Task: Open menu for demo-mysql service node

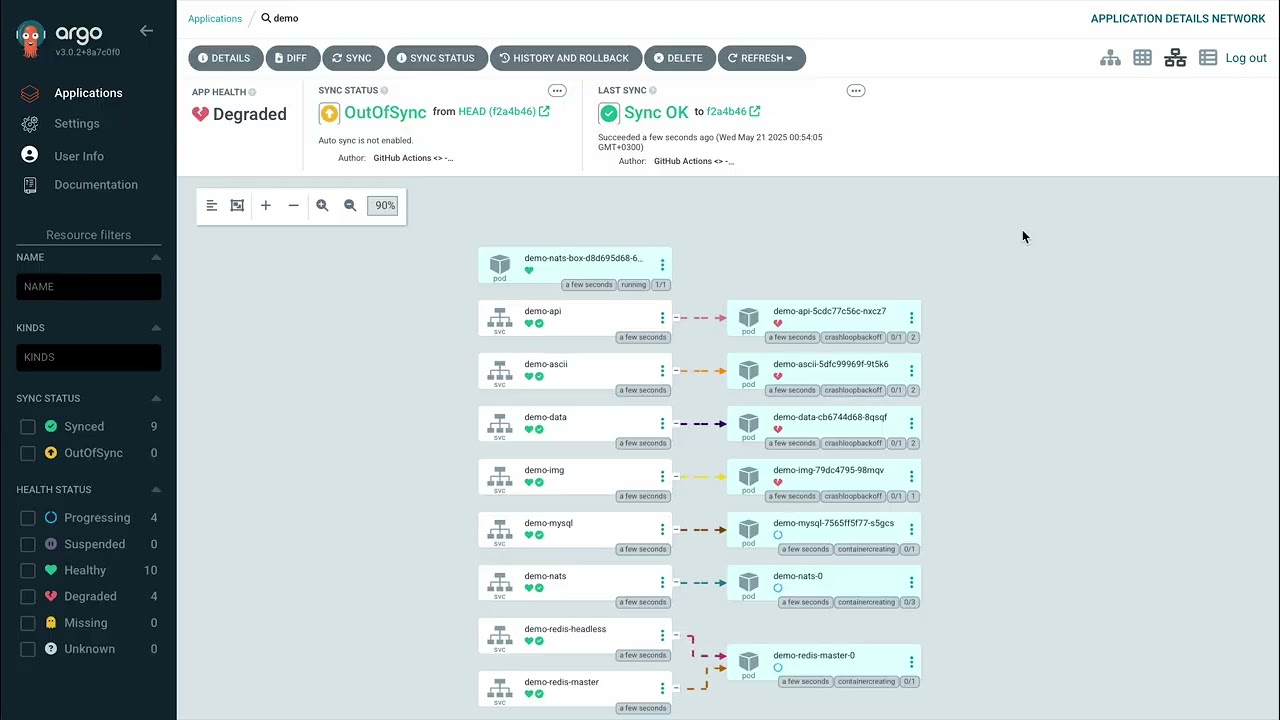Action: [x=662, y=530]
